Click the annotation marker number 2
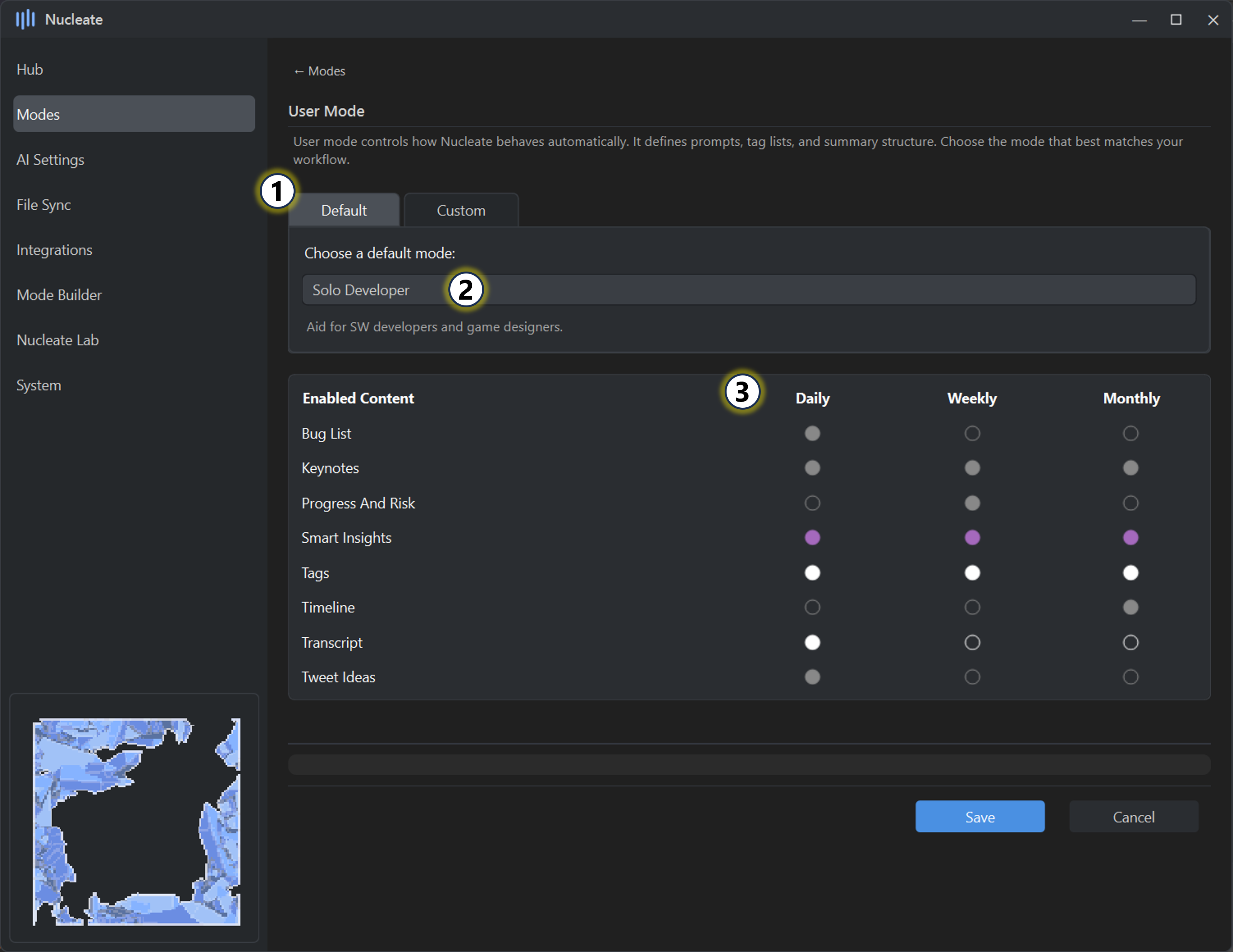This screenshot has height=952, width=1233. [466, 290]
